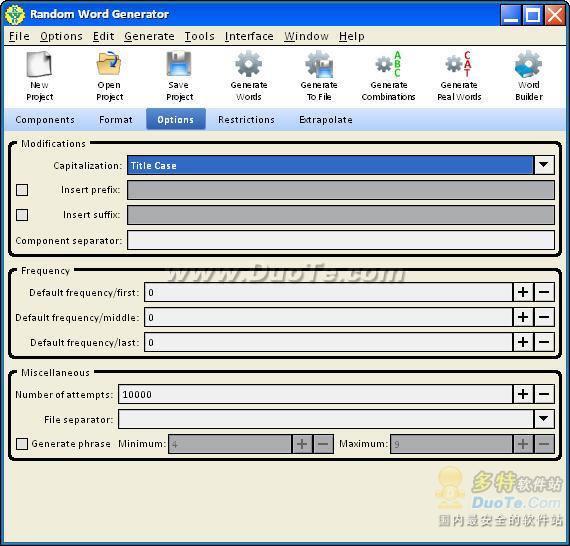Decrease Default frequency/first with minus button
The width and height of the screenshot is (570, 546).
544,292
